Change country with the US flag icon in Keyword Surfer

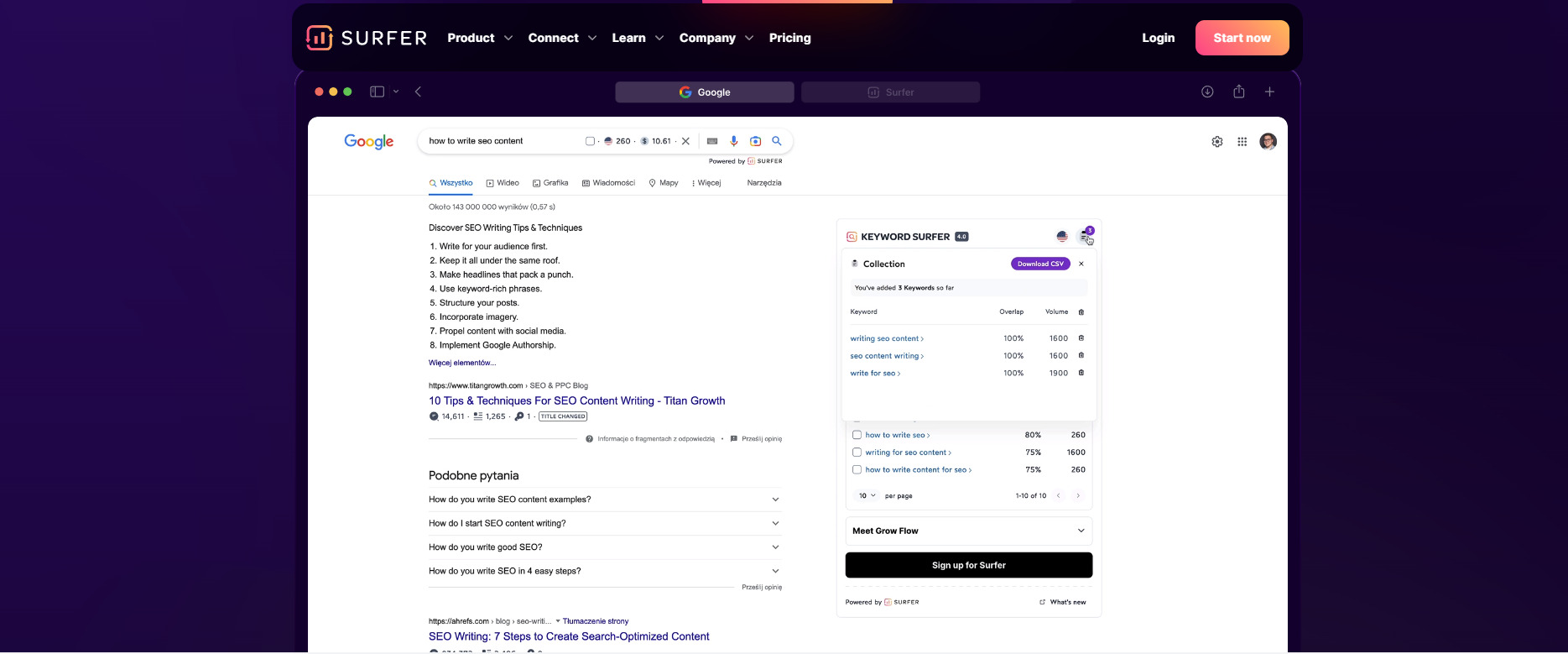[1062, 237]
